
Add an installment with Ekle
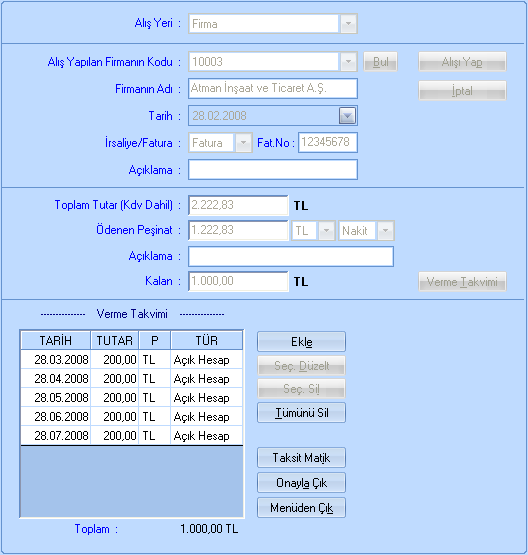point(301,342)
